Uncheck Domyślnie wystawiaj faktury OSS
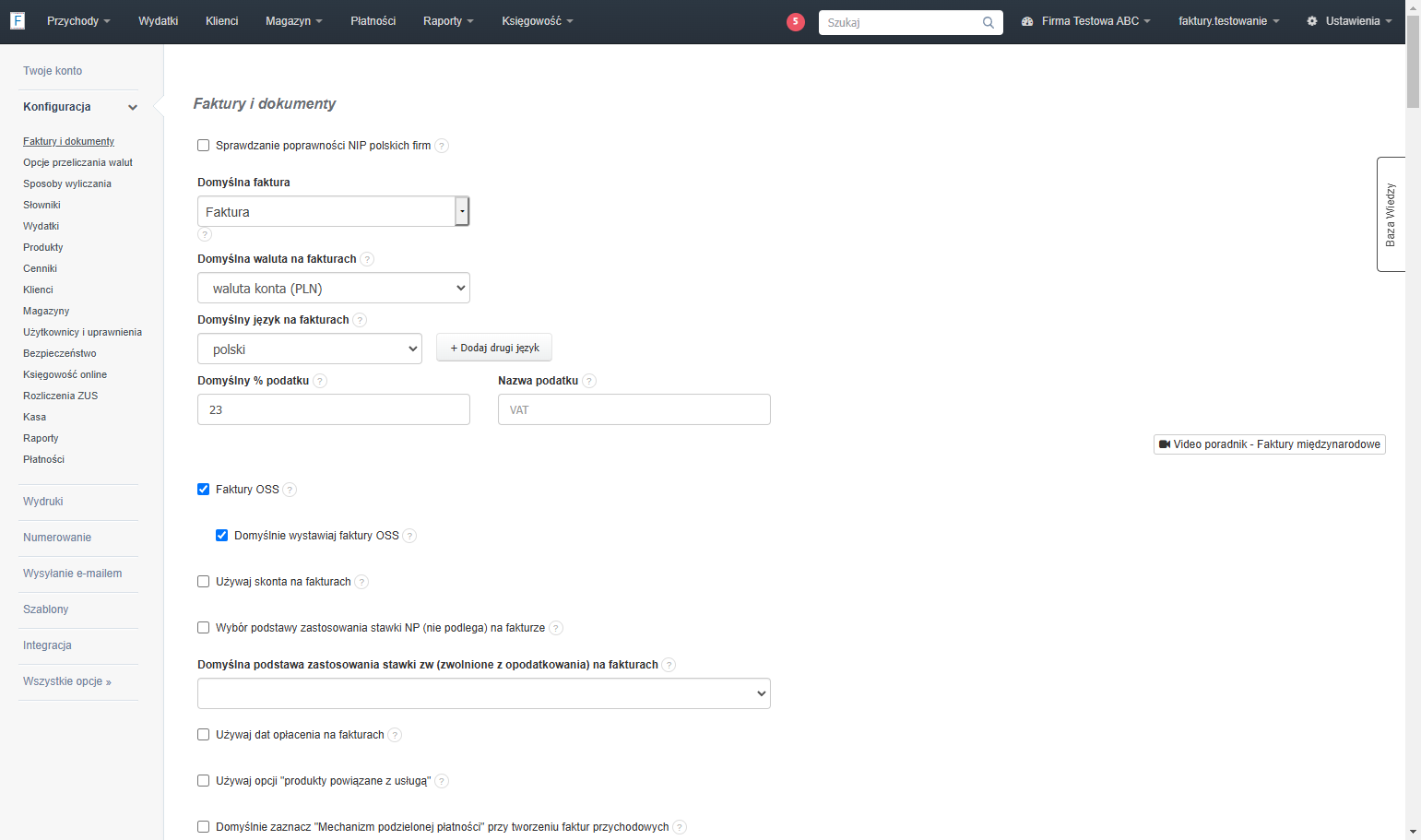 pos(222,536)
